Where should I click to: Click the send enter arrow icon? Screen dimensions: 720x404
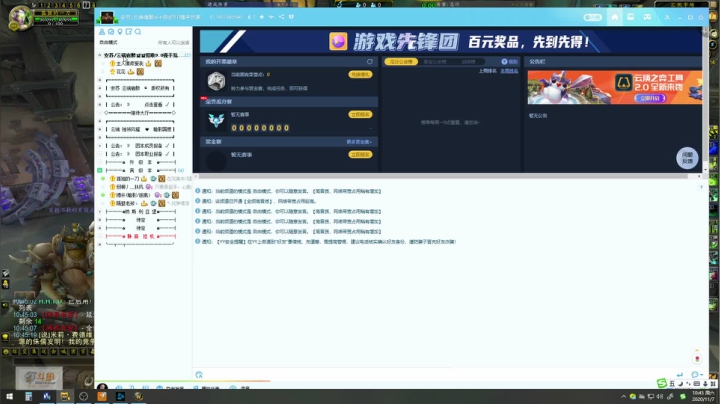pyautogui.click(x=680, y=375)
